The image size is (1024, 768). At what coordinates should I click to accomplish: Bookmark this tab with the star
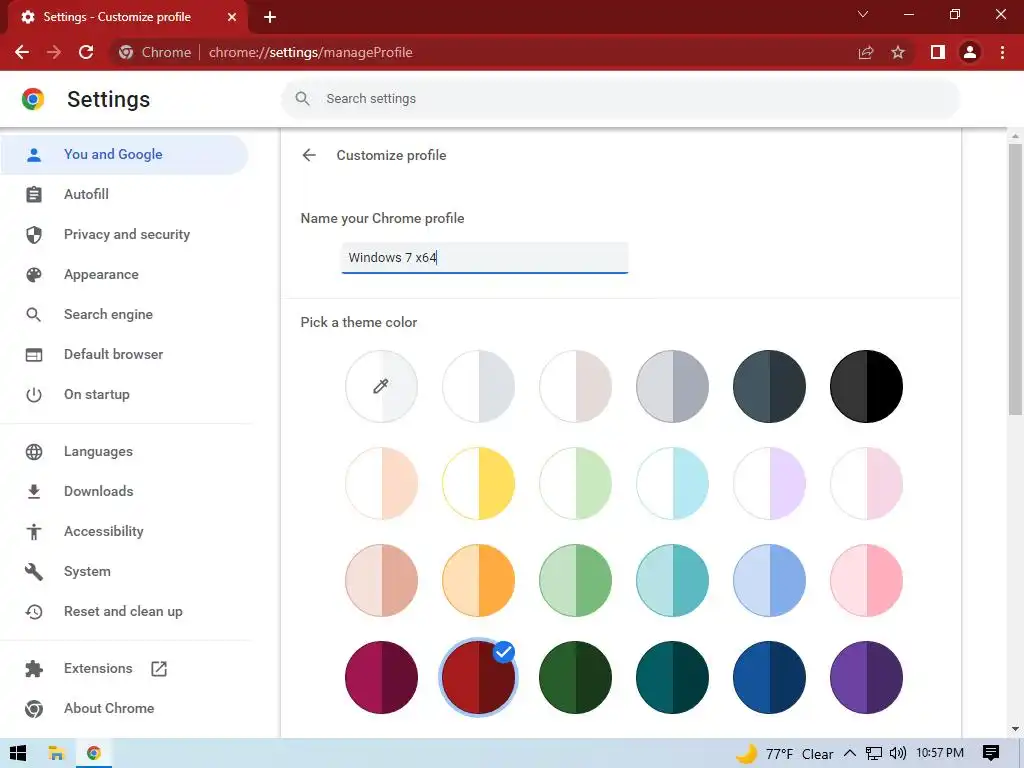pyautogui.click(x=898, y=52)
